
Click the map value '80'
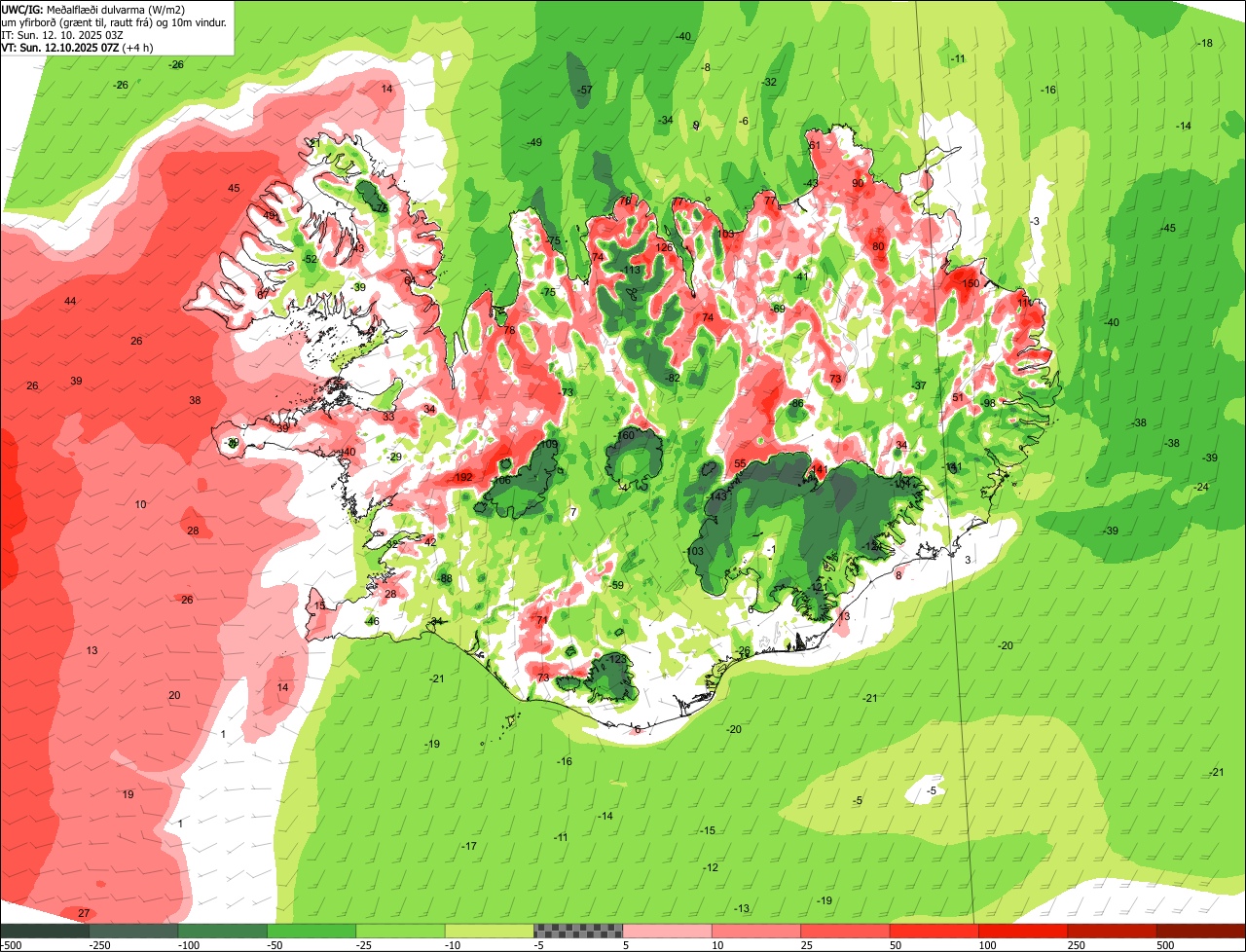pyautogui.click(x=878, y=246)
